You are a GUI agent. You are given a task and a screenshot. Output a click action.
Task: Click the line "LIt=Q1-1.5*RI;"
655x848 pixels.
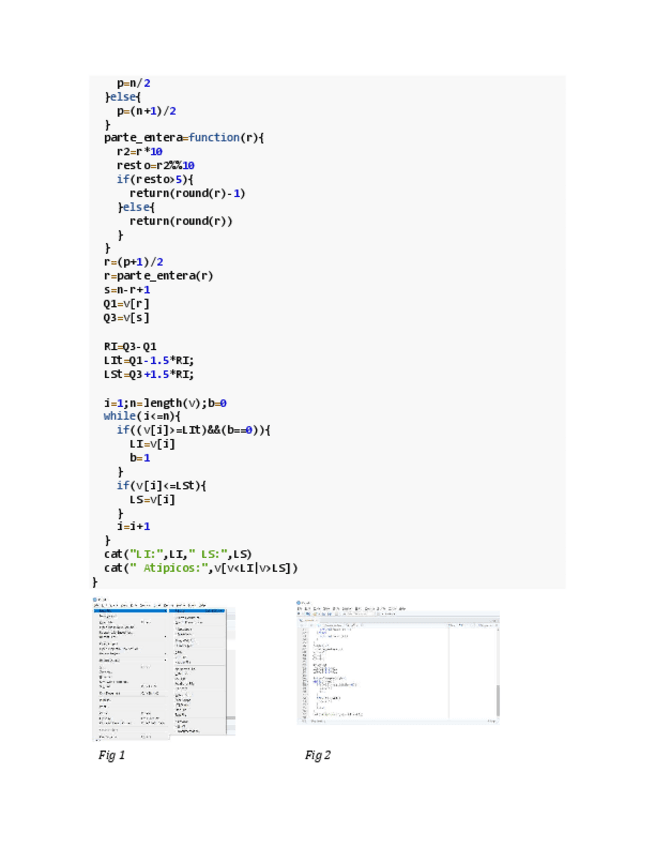pyautogui.click(x=148, y=360)
